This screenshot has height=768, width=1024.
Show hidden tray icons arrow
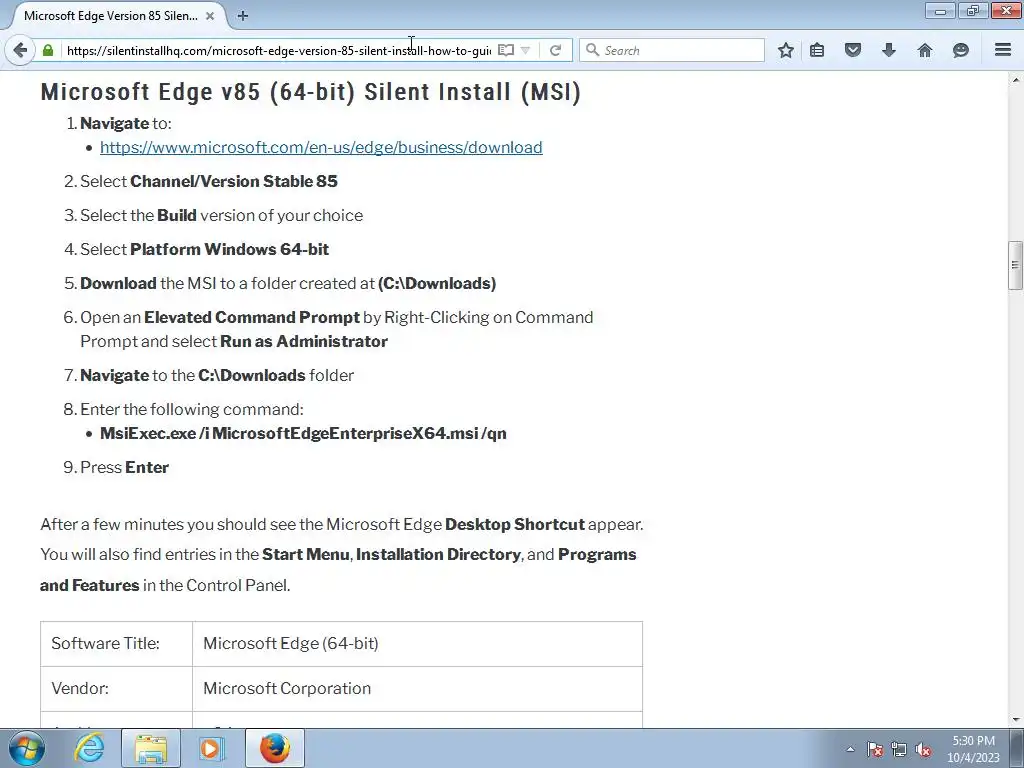click(x=850, y=749)
